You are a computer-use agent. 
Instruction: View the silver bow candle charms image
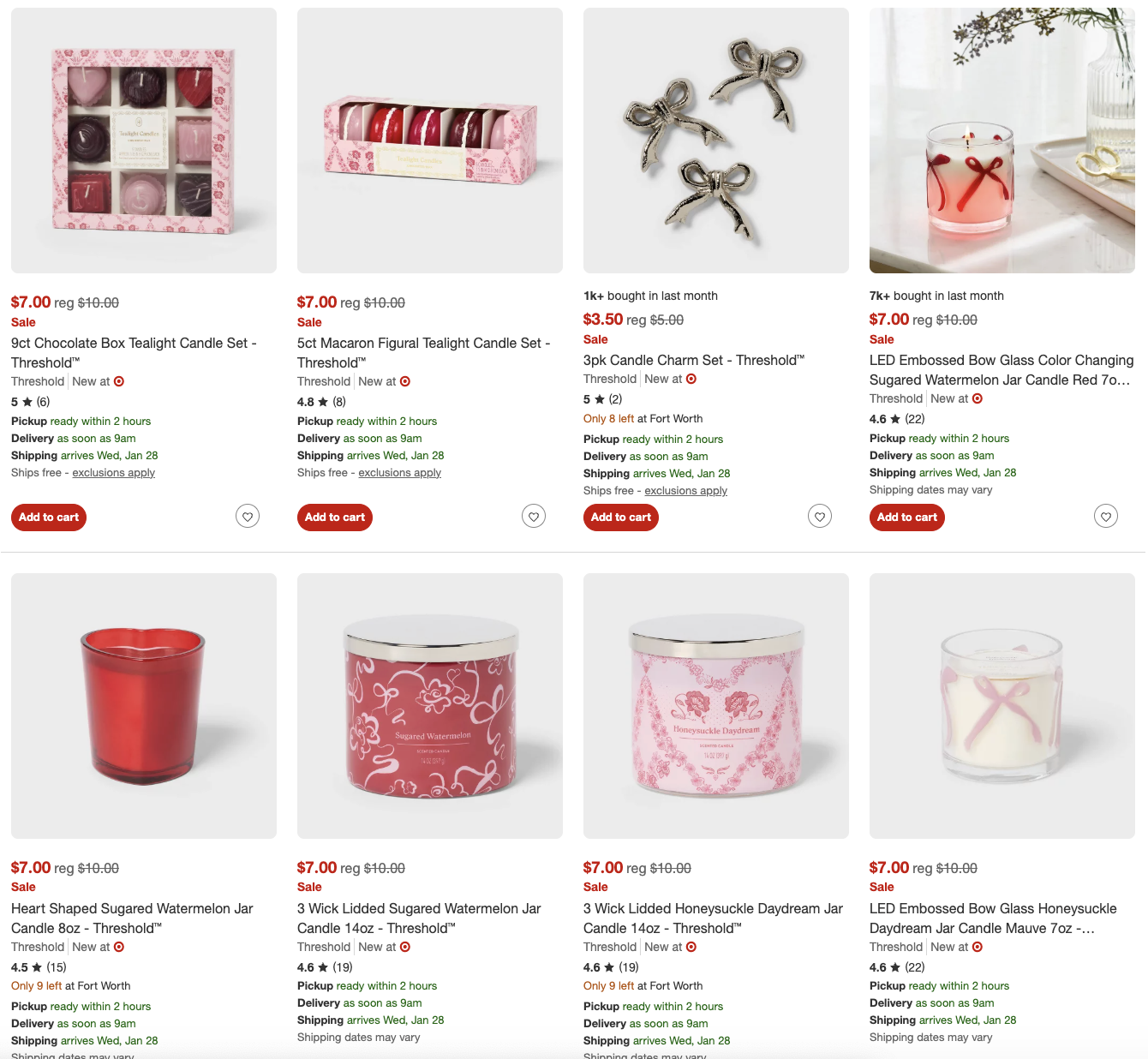tap(716, 141)
